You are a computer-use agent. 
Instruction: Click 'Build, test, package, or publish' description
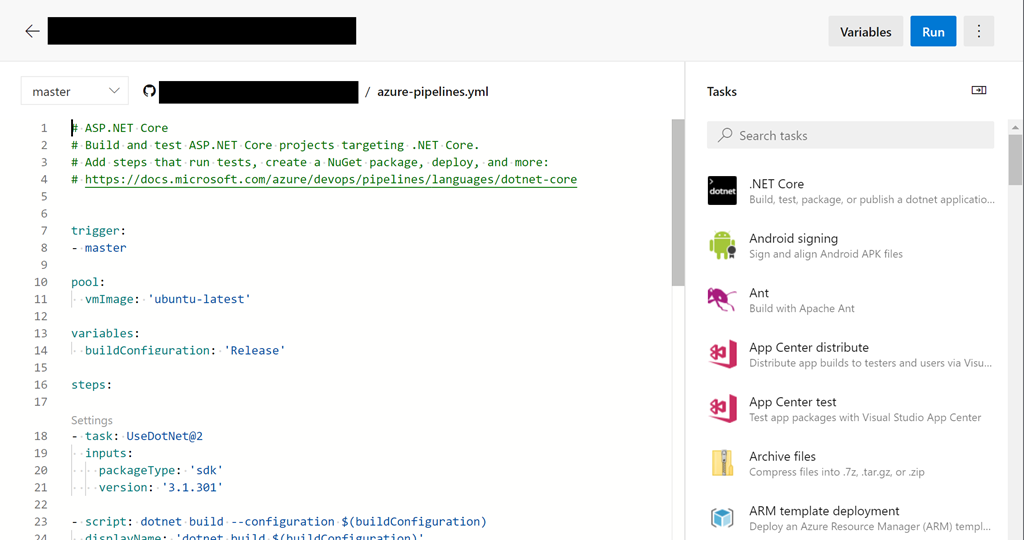pos(872,200)
